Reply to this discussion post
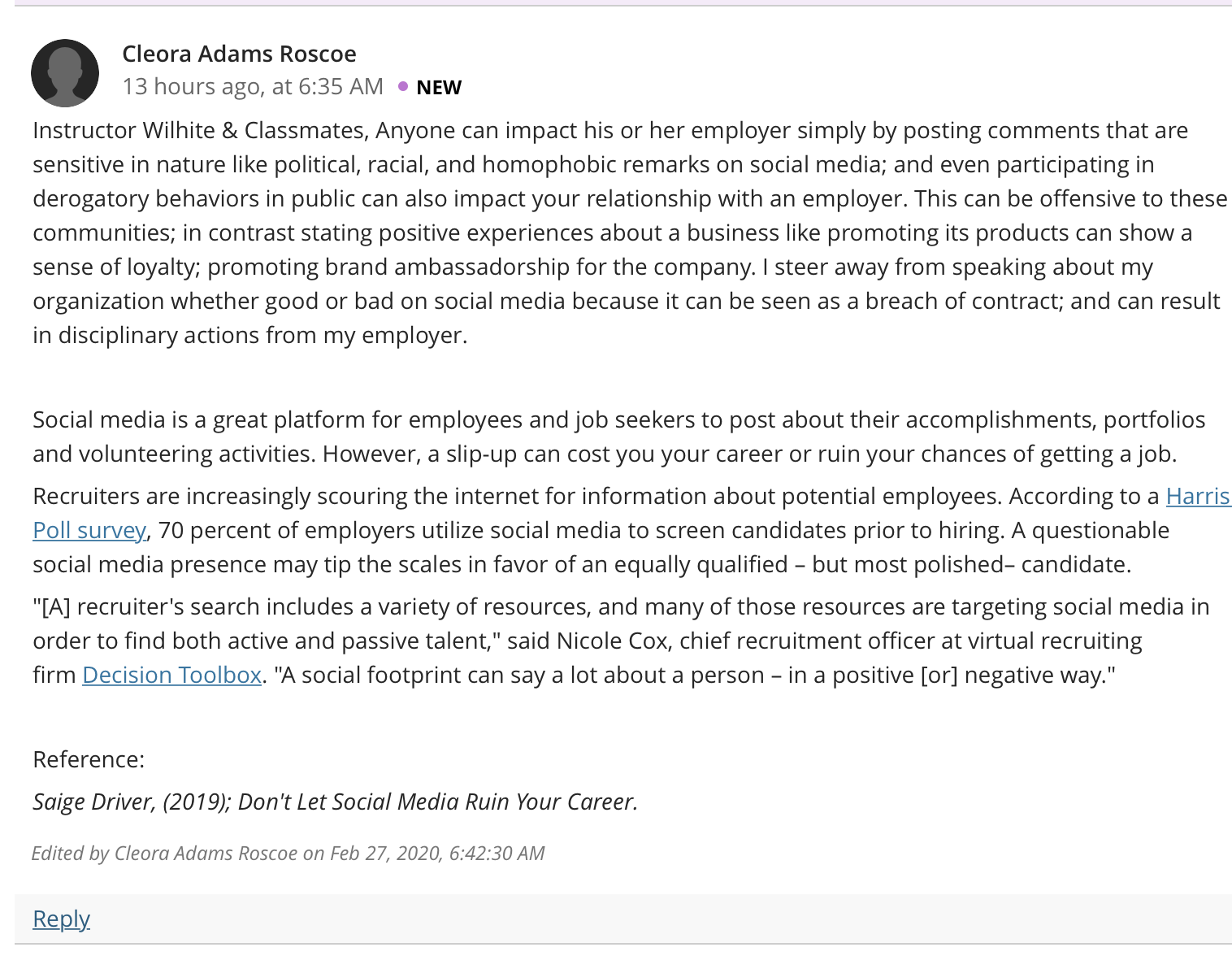The image size is (1232, 956). coord(61,919)
